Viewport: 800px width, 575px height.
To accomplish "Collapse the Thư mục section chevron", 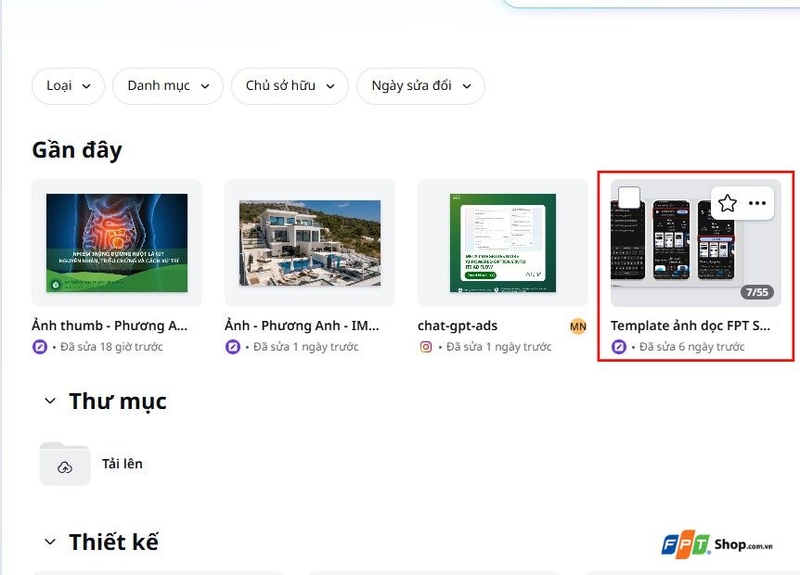I will (50, 401).
